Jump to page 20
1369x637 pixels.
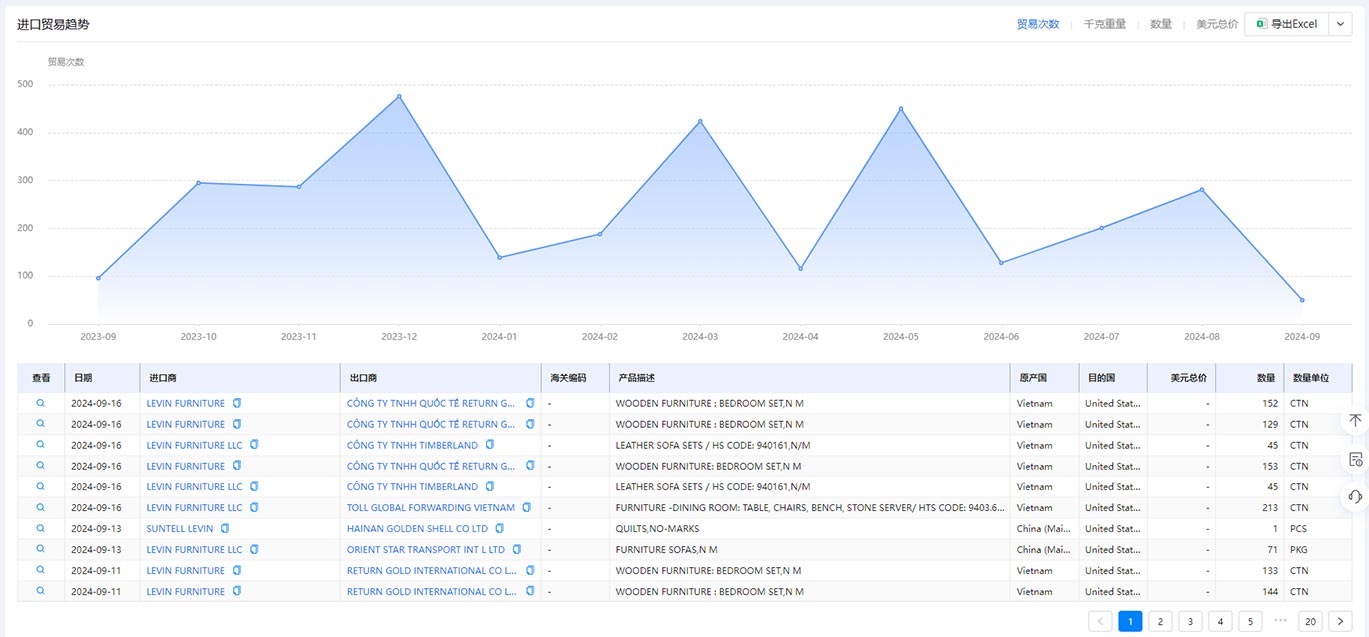tap(1310, 621)
